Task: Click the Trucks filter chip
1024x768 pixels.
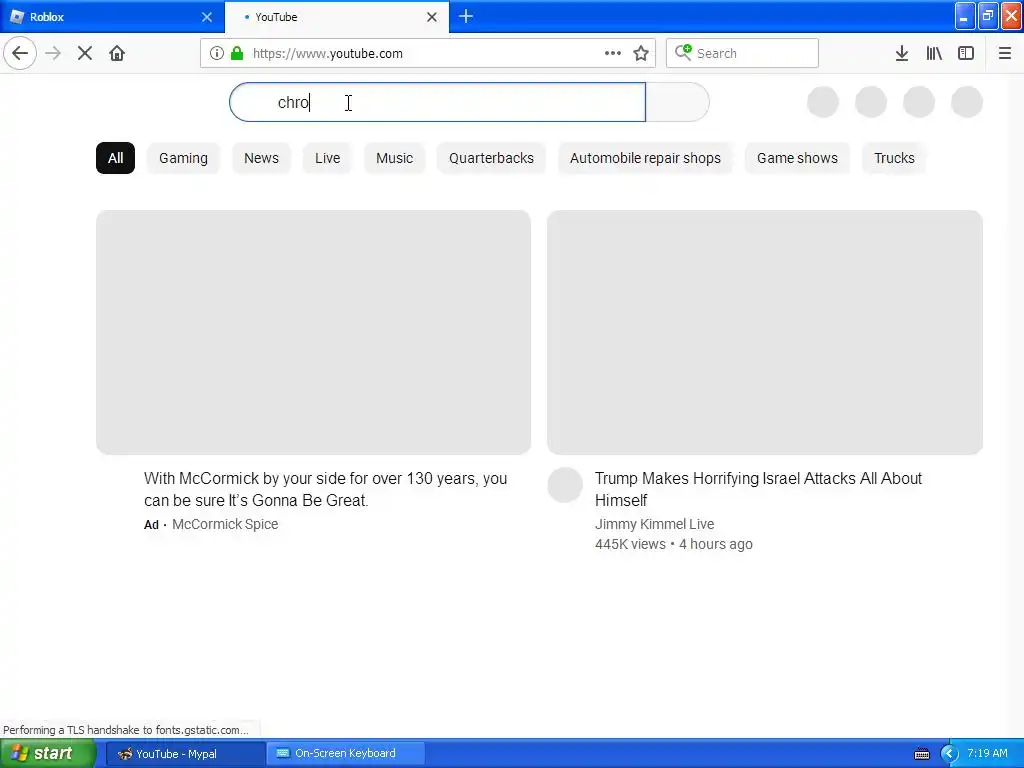Action: (x=895, y=158)
